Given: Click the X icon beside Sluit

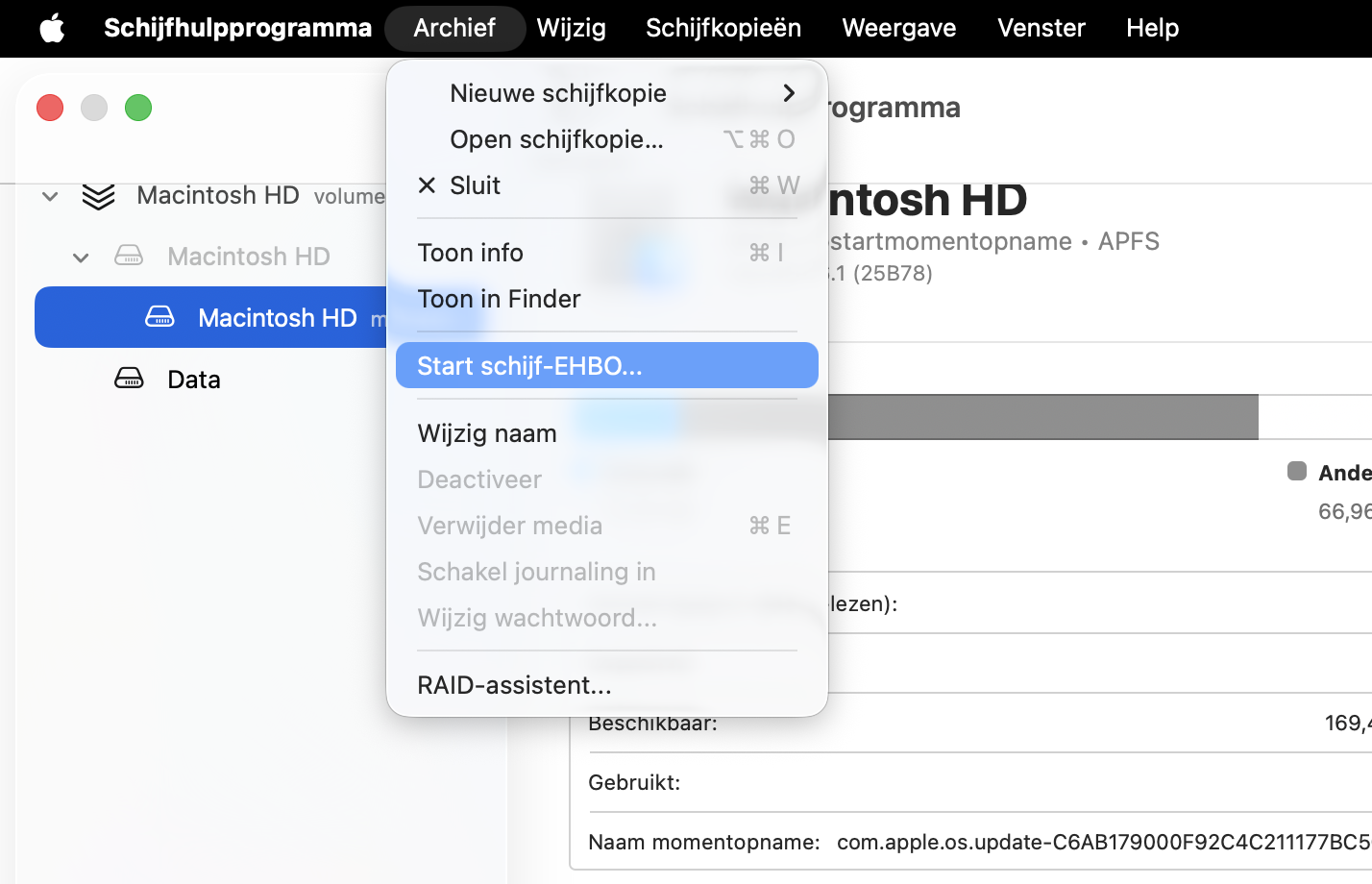Looking at the screenshot, I should [427, 185].
